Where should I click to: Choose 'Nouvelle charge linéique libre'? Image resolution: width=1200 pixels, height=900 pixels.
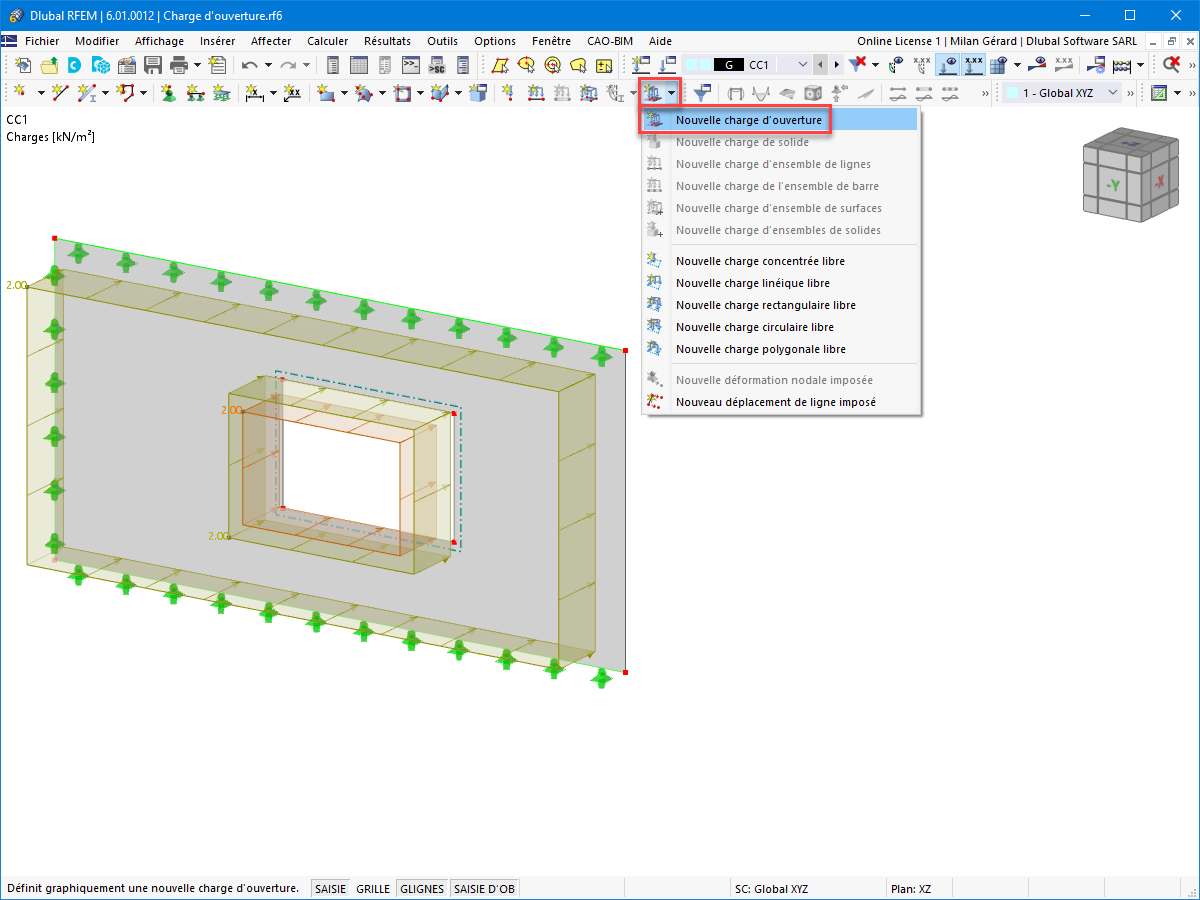780,283
